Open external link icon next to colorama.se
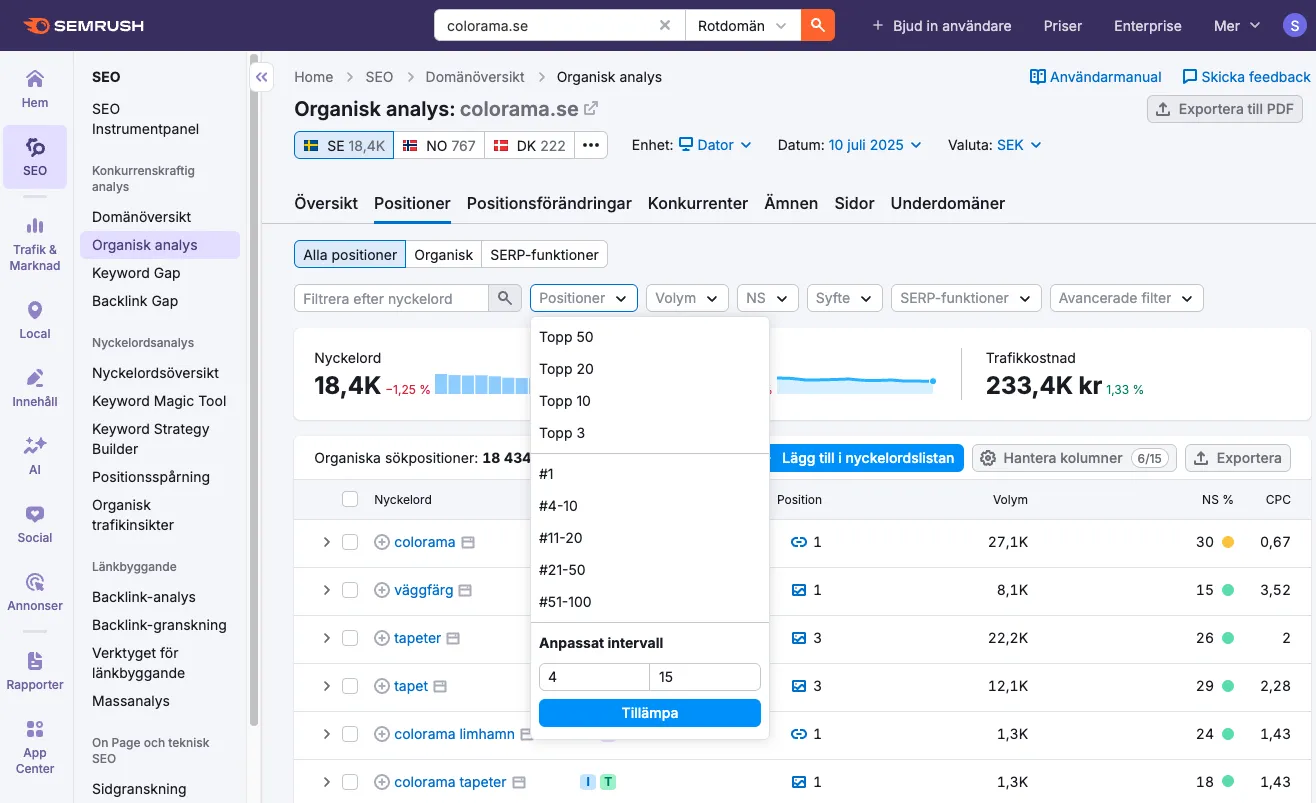This screenshot has height=803, width=1316. coord(591,108)
